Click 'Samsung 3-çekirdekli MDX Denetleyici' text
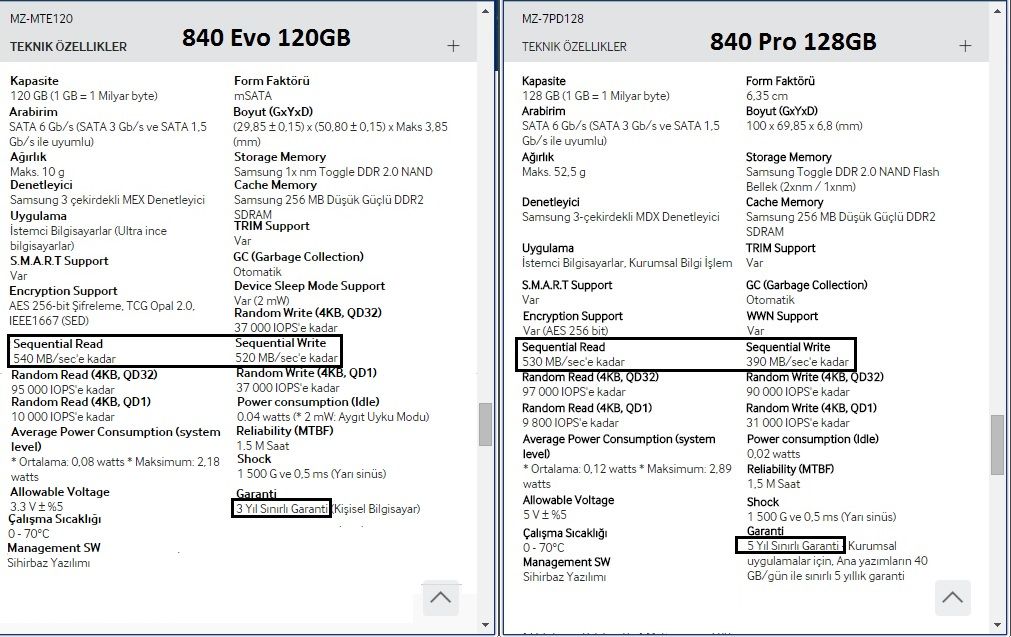1011x637 pixels. pos(621,217)
